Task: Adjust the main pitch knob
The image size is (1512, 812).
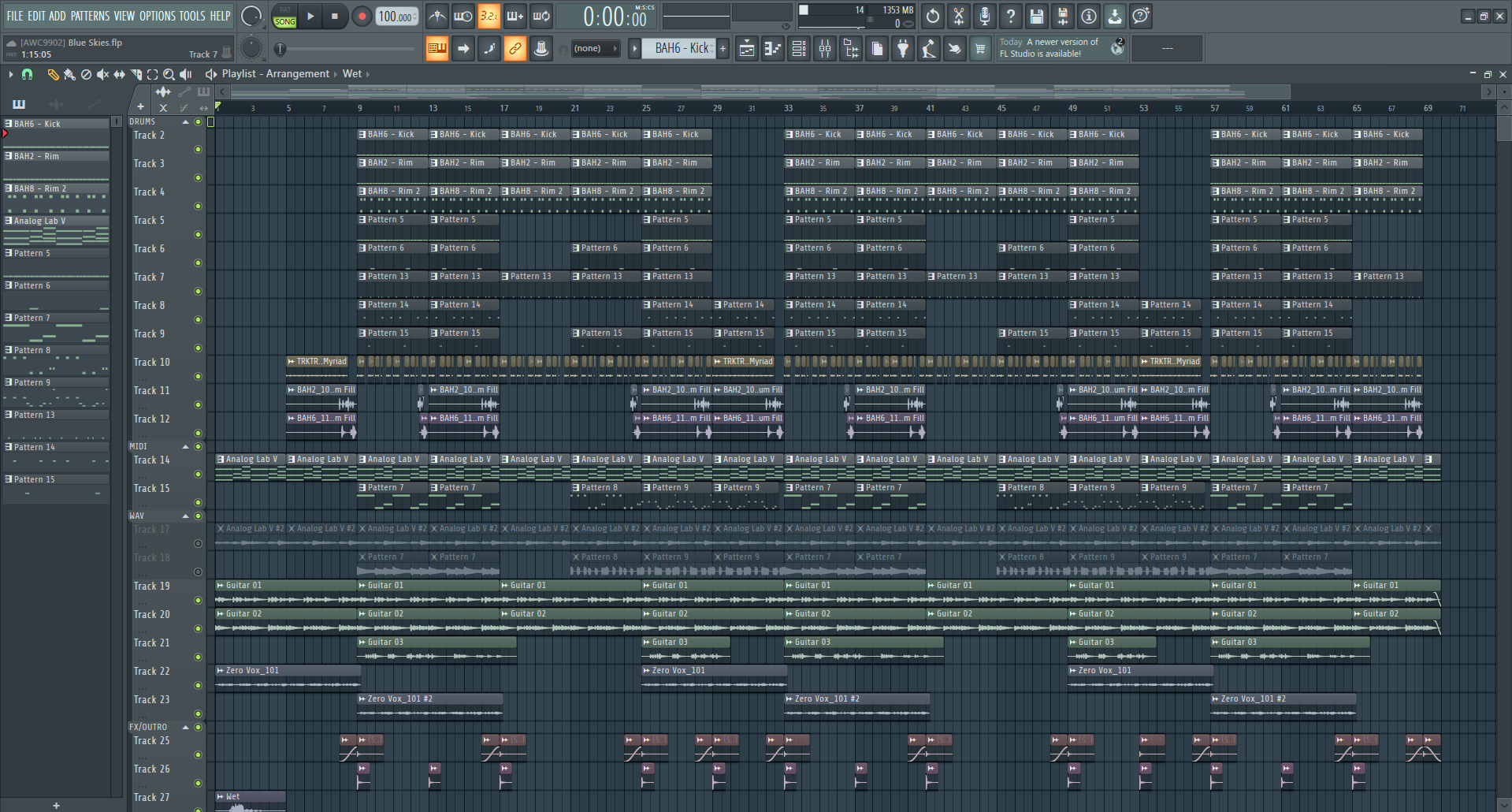Action: pos(251,49)
